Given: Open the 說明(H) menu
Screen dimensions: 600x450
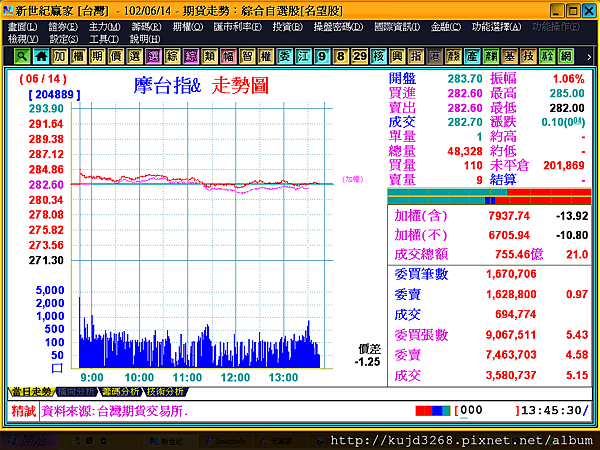Looking at the screenshot, I should 145,39.
